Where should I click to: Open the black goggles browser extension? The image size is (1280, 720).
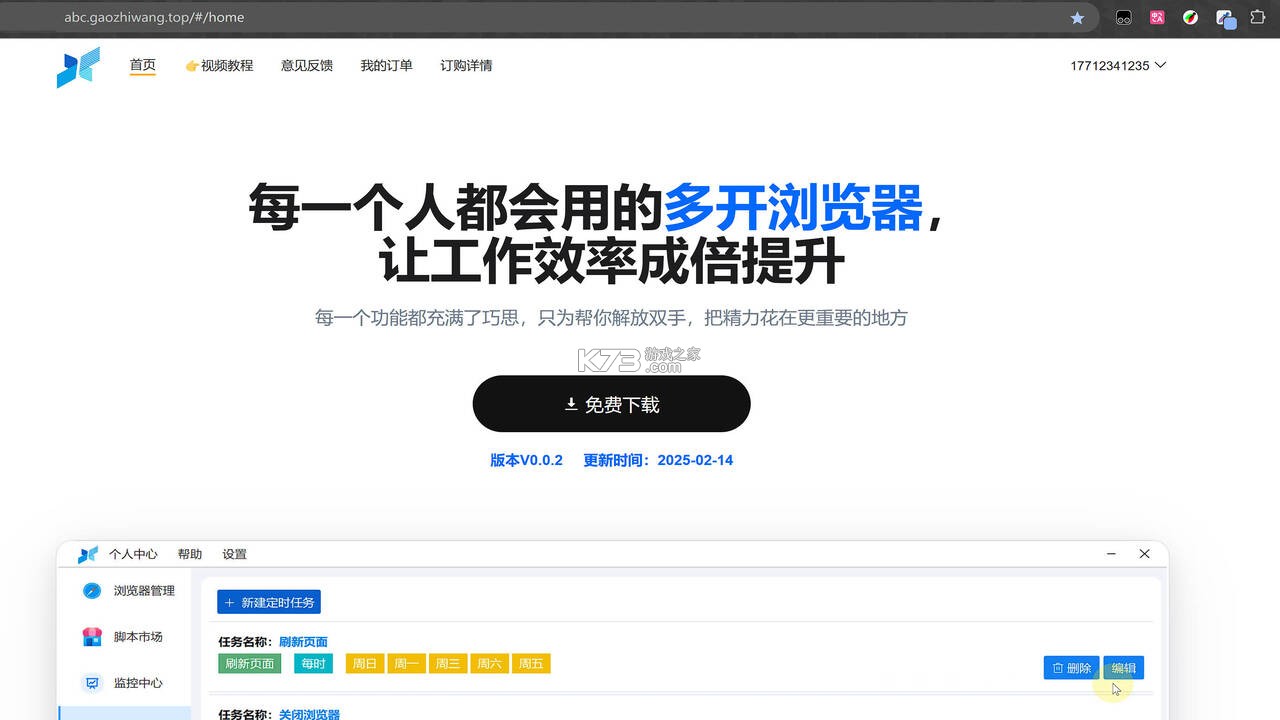[x=1124, y=18]
